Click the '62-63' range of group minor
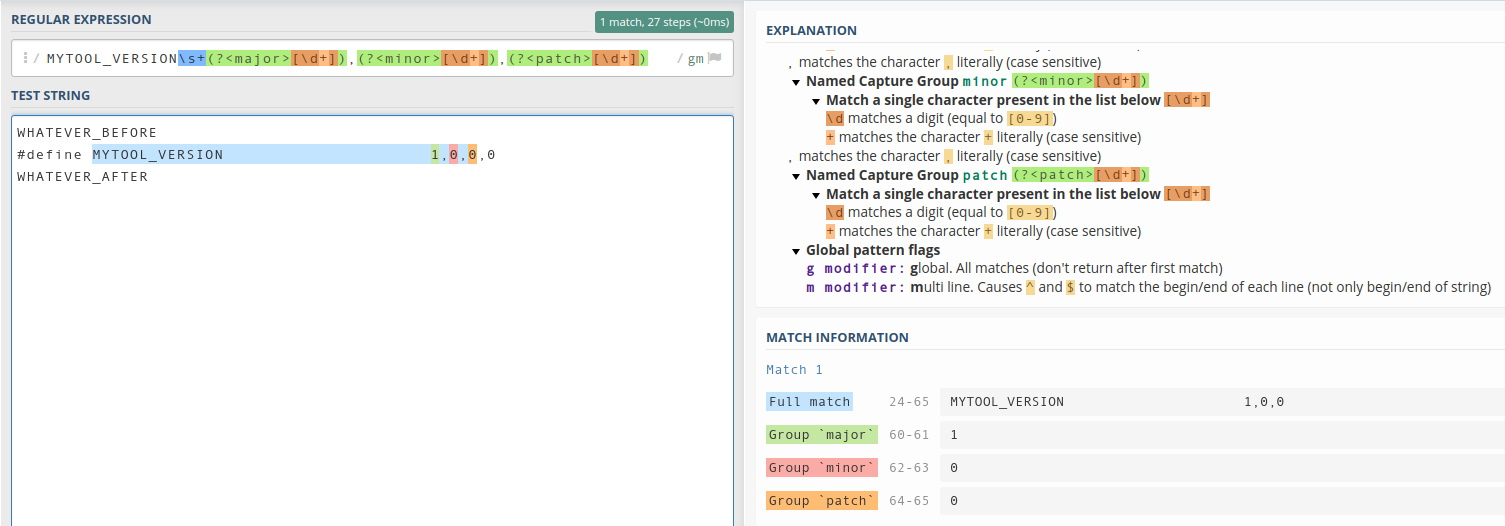 click(909, 467)
